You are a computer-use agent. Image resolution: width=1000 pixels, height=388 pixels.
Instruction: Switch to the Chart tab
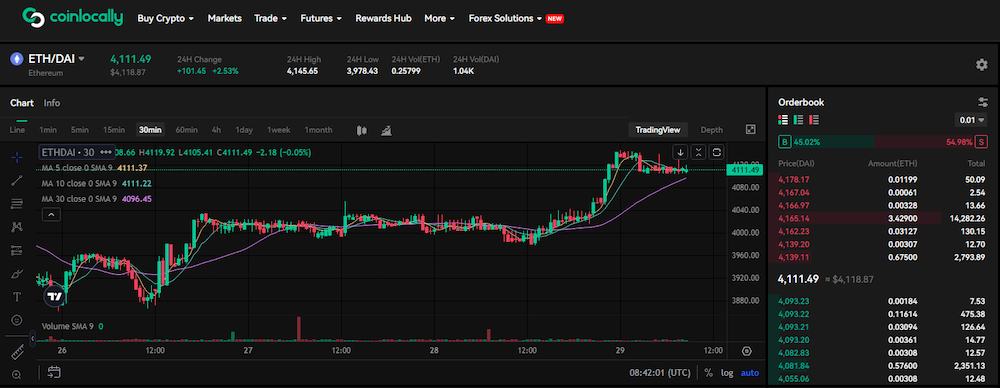coord(22,103)
